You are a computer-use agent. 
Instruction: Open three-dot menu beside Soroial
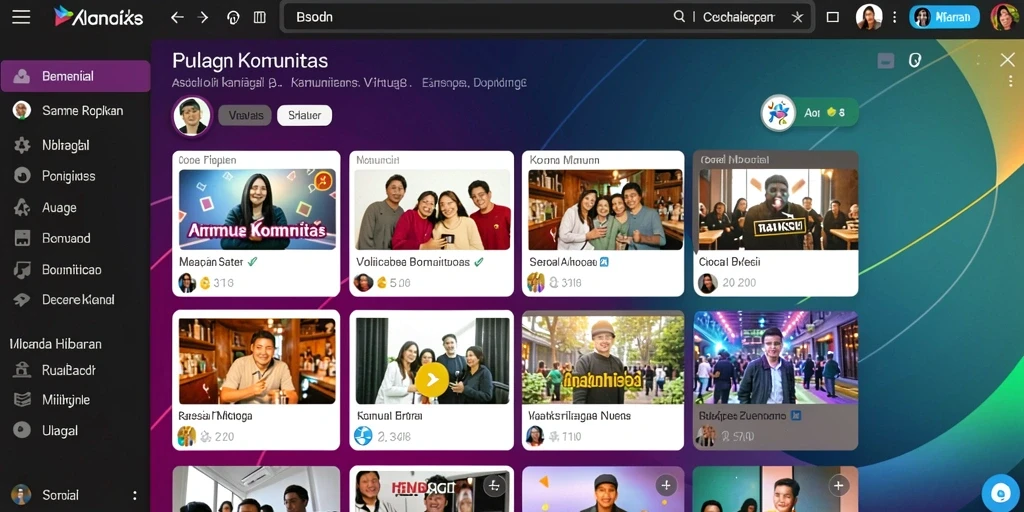[x=135, y=495]
